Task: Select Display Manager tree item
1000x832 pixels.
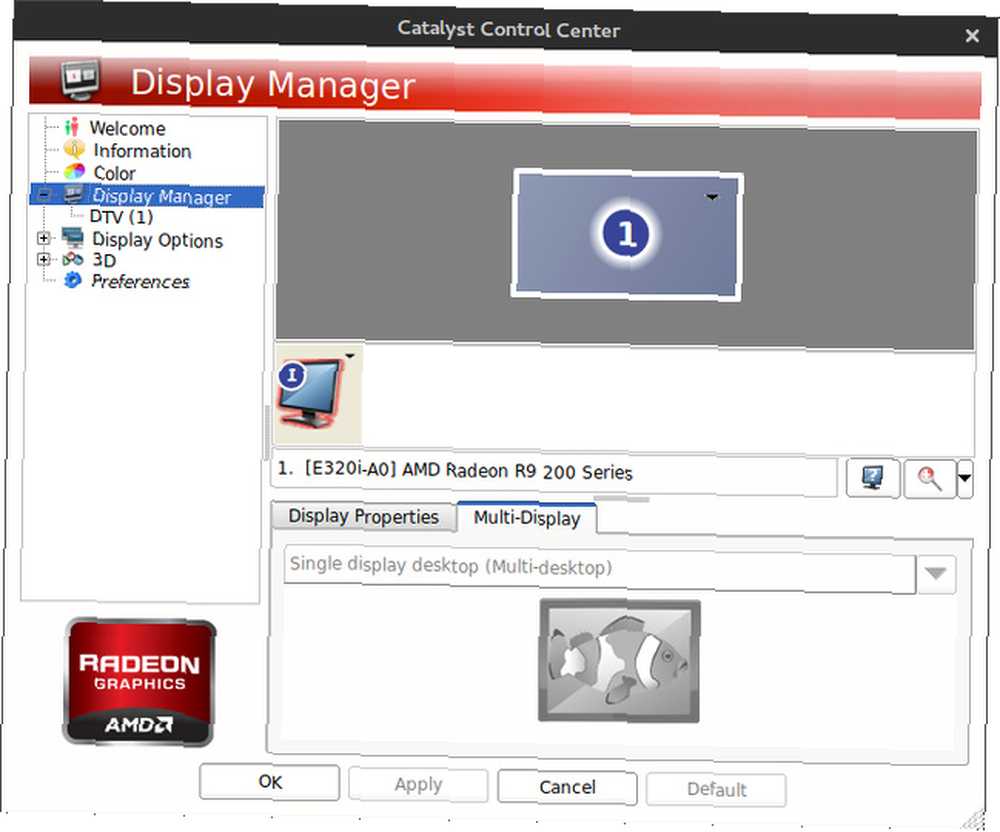Action: [162, 196]
